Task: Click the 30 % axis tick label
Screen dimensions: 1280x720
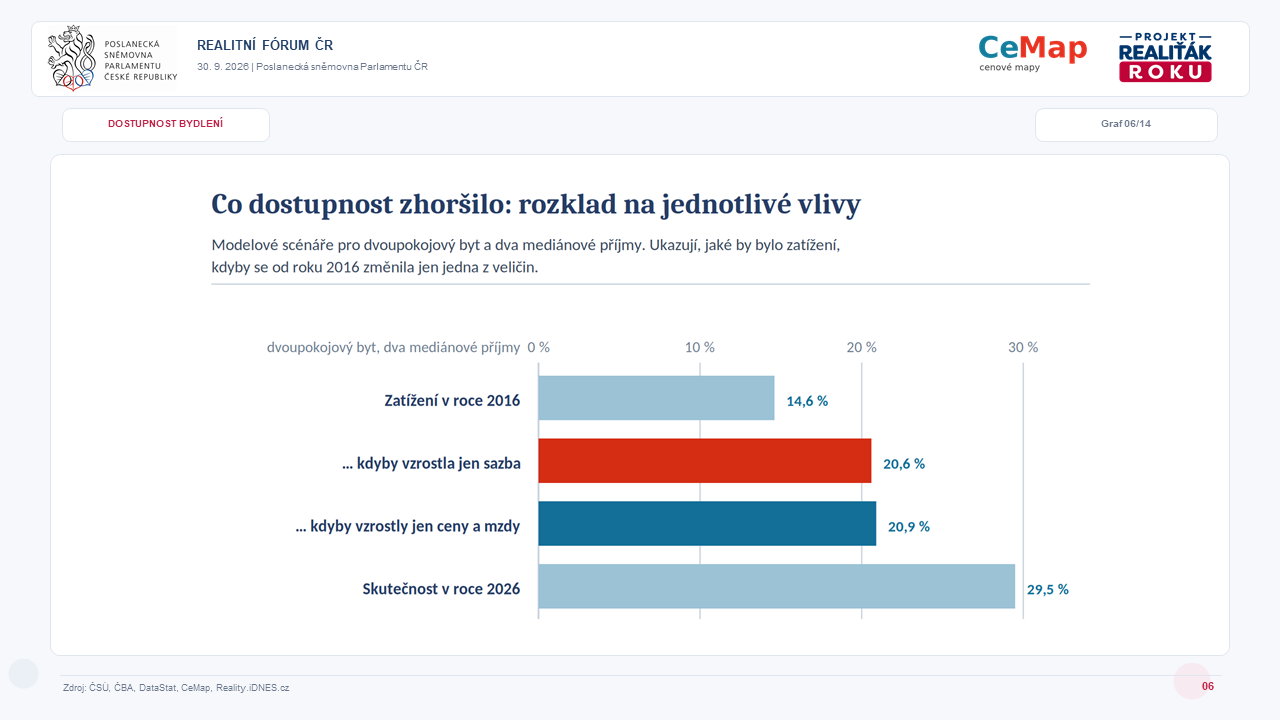Action: click(1023, 347)
